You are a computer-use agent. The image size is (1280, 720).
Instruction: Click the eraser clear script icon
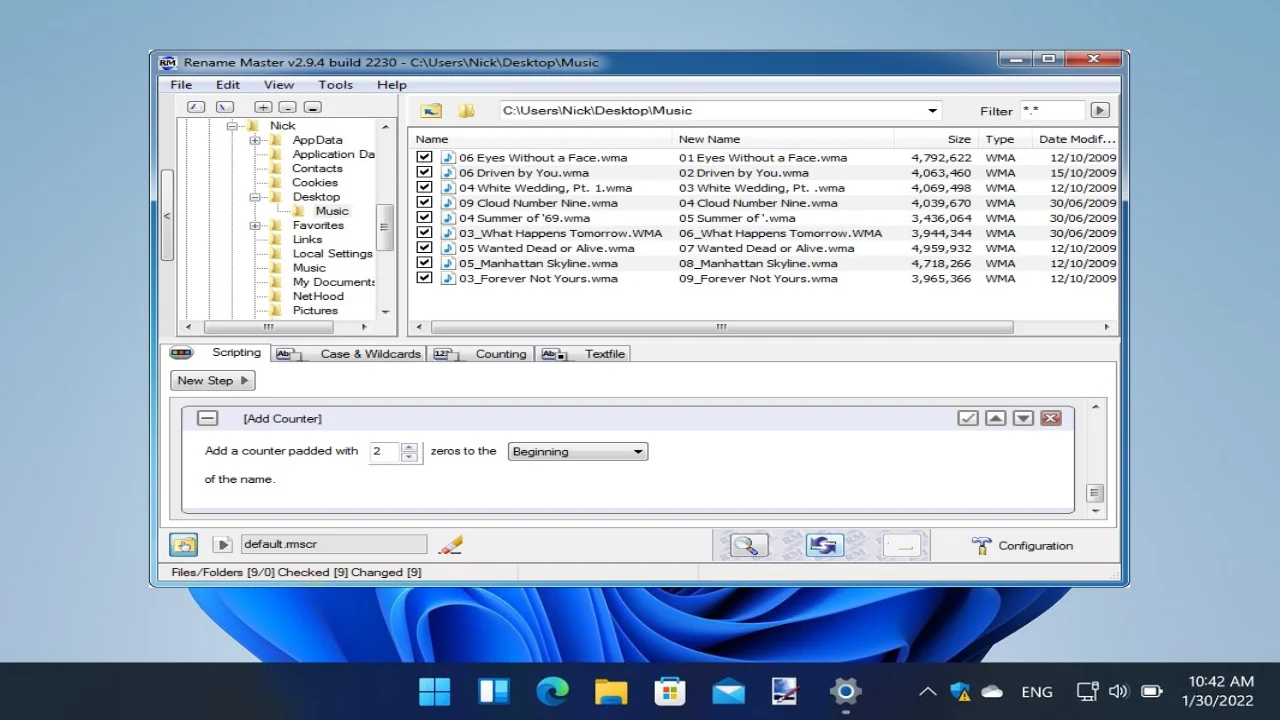tap(450, 544)
